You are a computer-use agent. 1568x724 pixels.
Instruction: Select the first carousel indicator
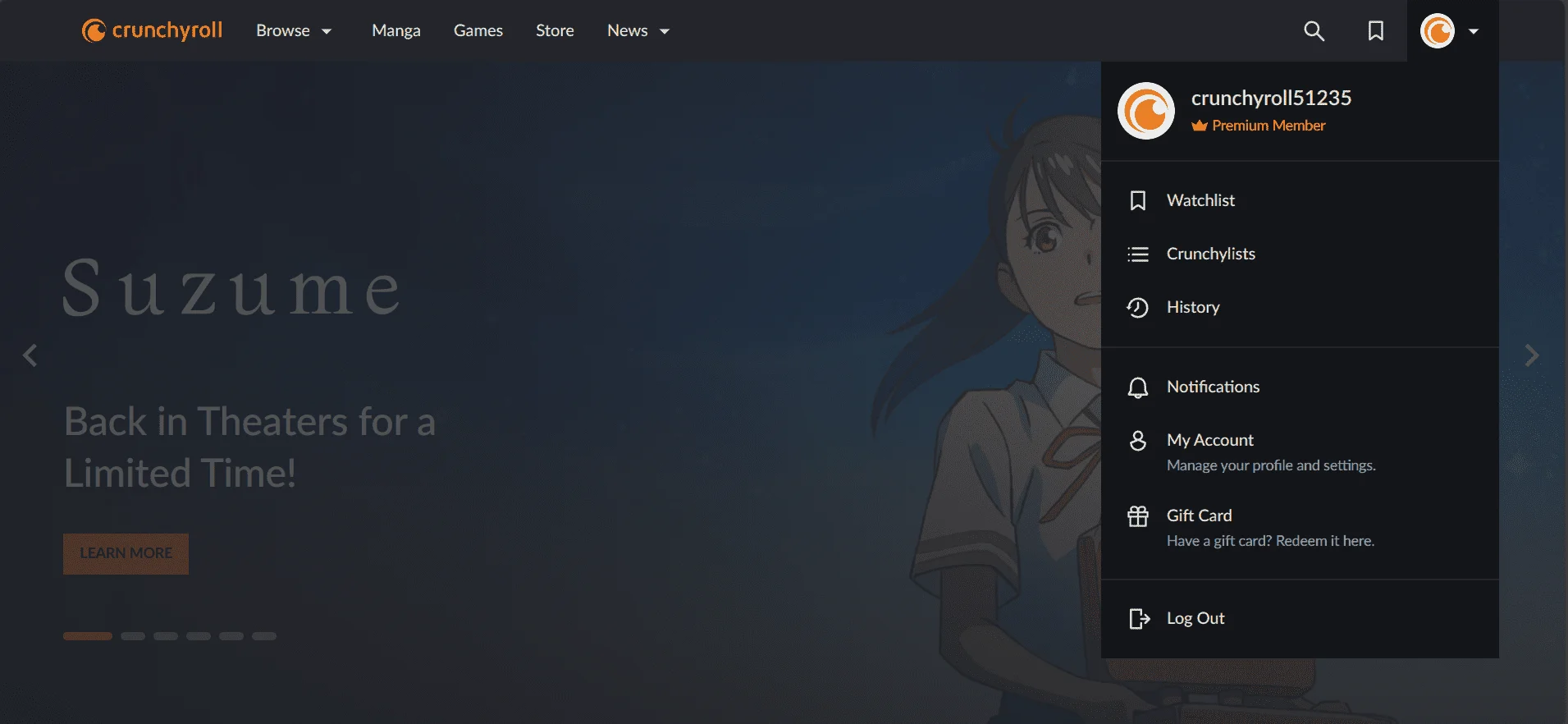point(88,636)
